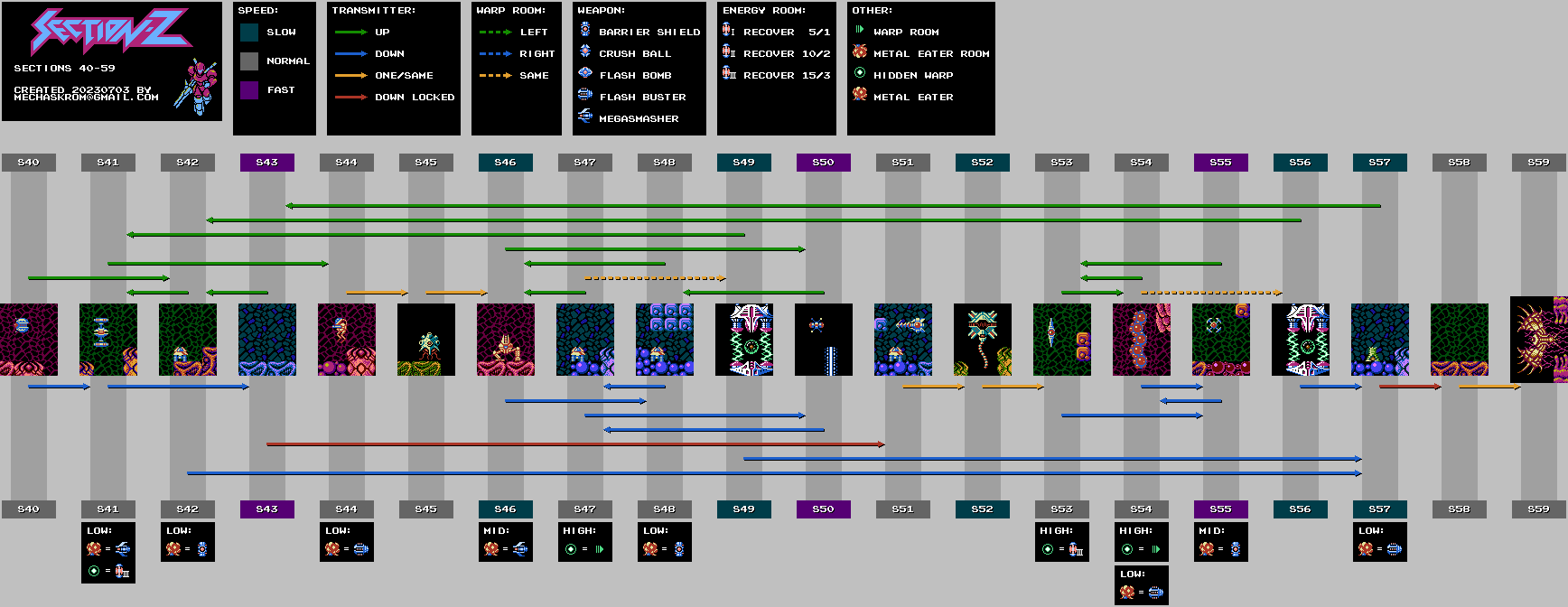Select the Metal Eater icon in the S44 LOW box

pos(332,548)
